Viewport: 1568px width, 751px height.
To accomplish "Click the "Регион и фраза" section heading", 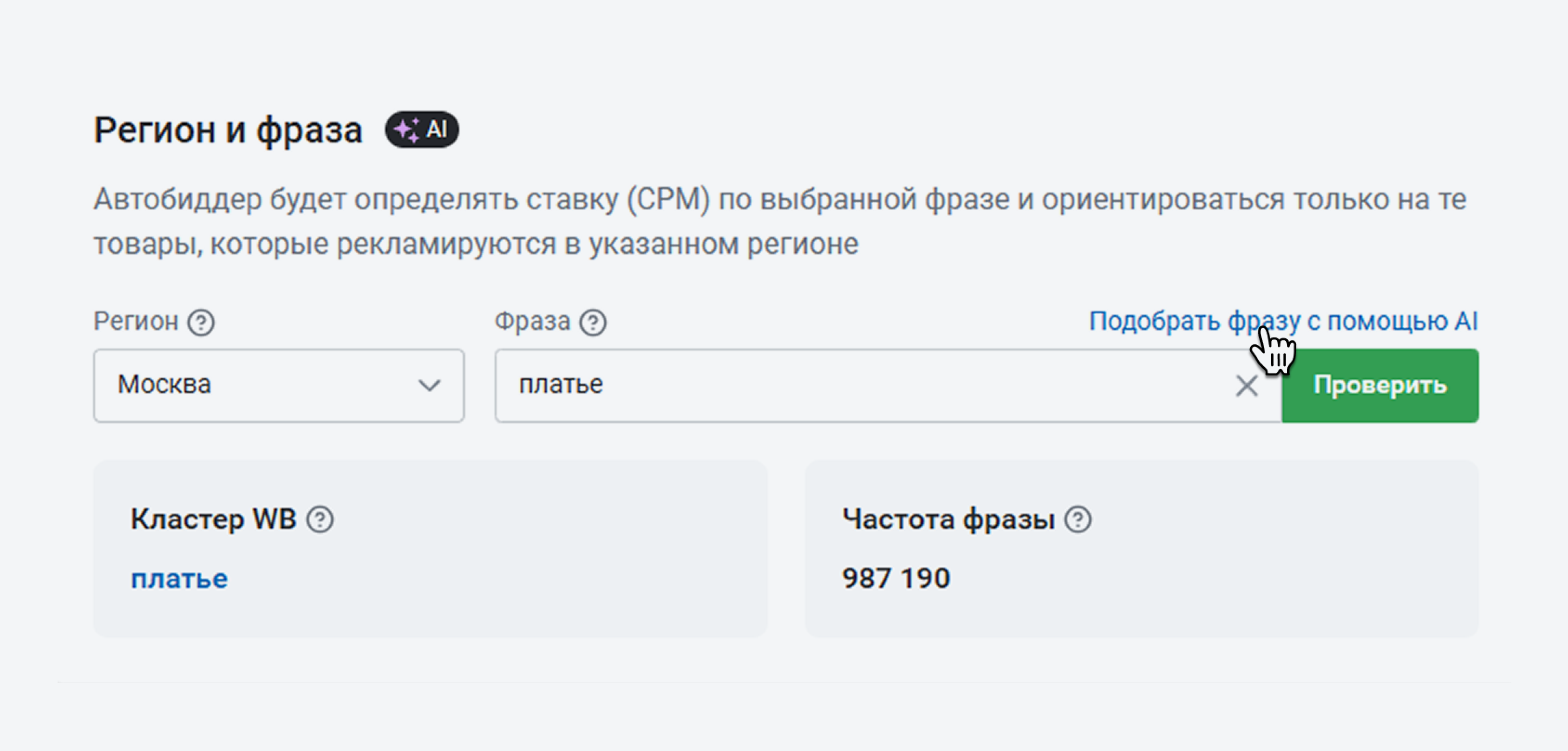I will click(228, 130).
